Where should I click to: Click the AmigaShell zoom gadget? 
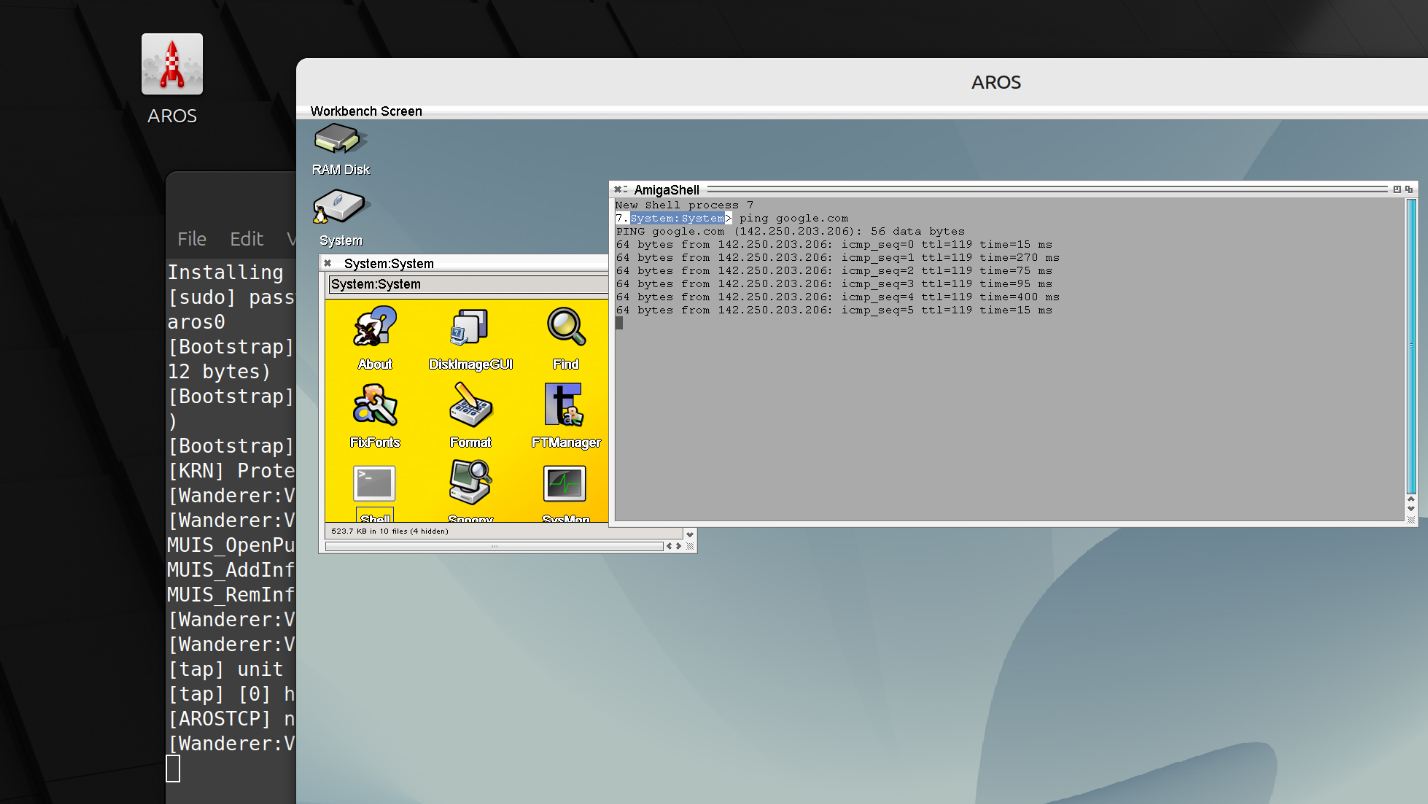(1397, 189)
